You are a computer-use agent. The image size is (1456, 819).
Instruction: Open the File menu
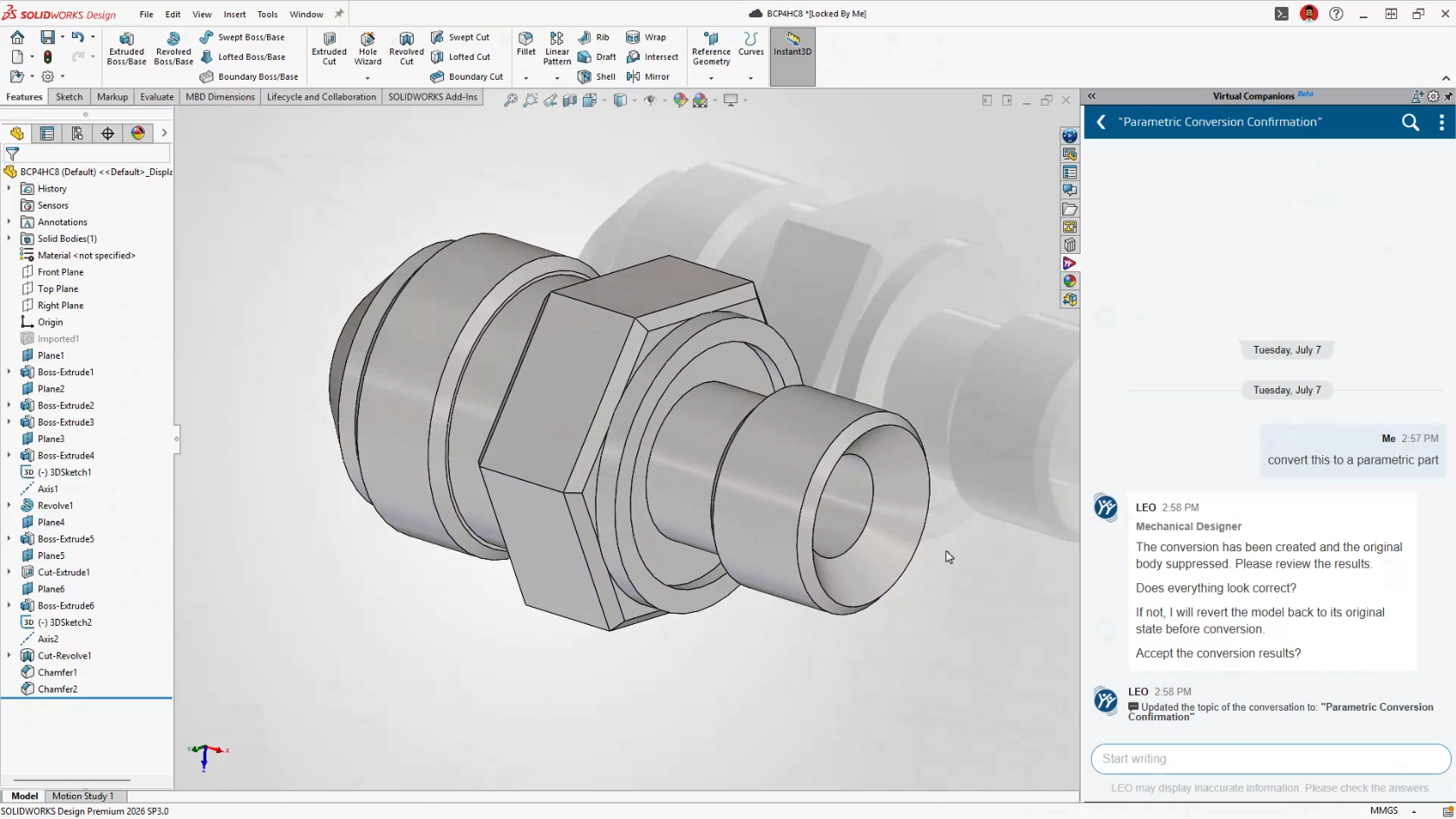coord(147,15)
